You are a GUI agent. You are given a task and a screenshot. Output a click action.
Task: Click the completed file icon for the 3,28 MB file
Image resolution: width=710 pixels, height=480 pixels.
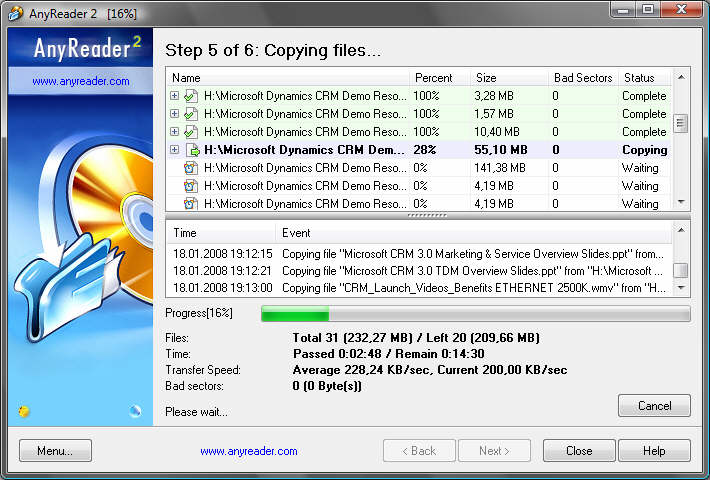click(190, 96)
